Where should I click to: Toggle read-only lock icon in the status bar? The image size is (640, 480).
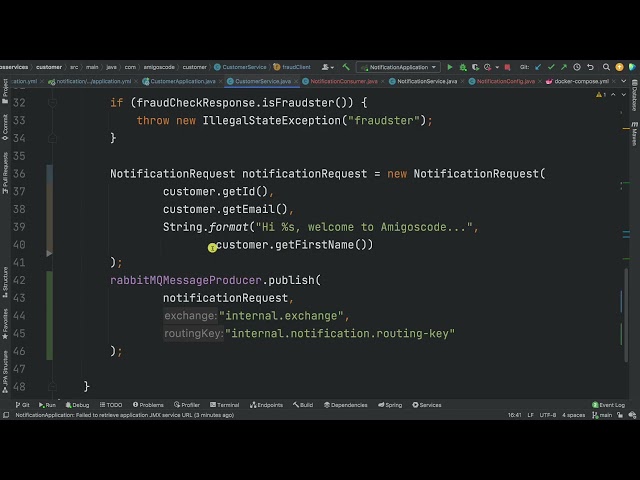620,415
